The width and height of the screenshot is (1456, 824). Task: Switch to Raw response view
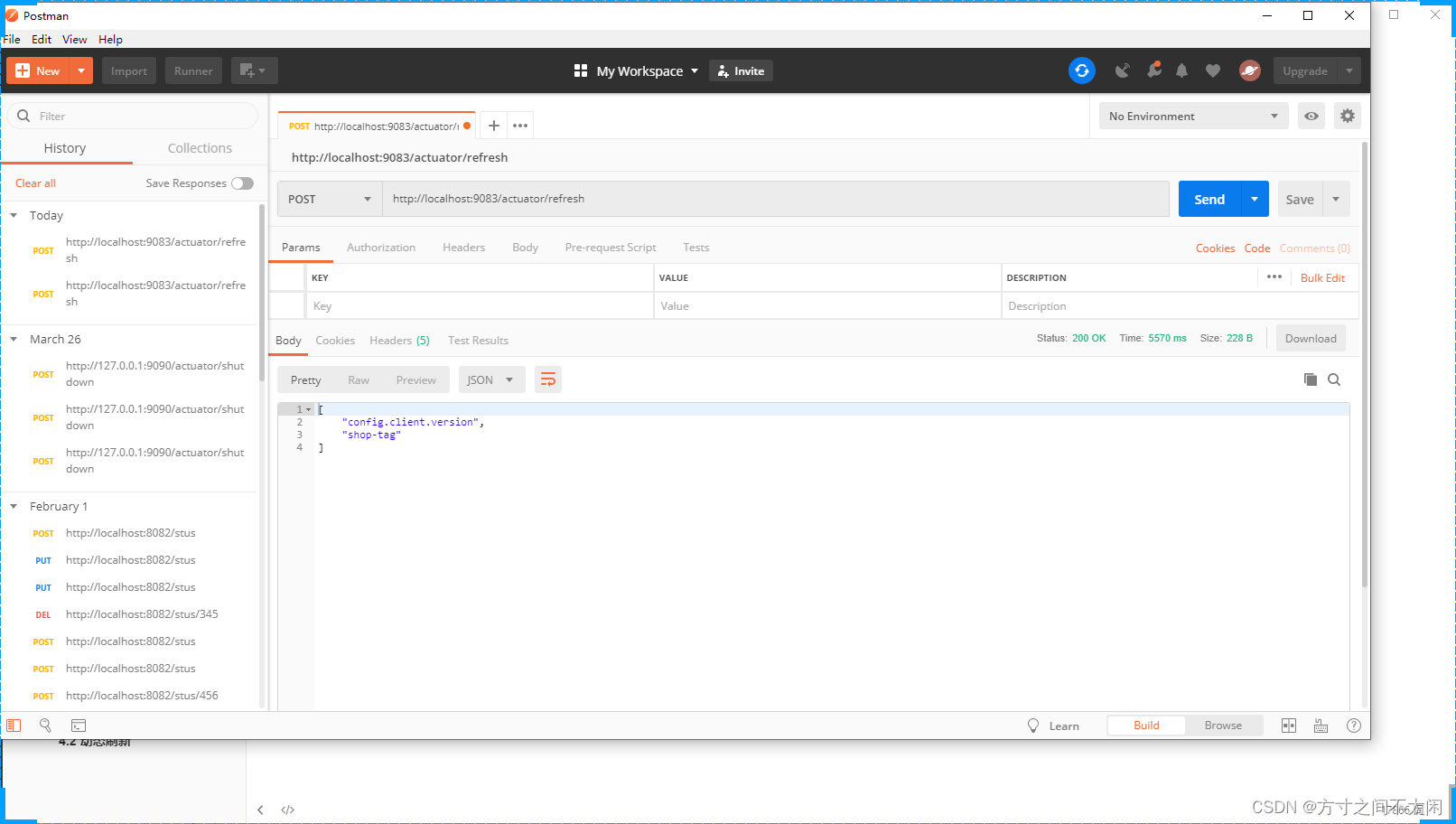(359, 379)
